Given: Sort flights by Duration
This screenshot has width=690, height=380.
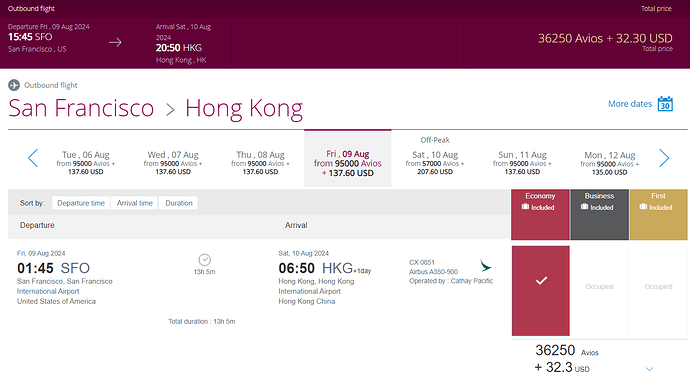Looking at the screenshot, I should [179, 203].
